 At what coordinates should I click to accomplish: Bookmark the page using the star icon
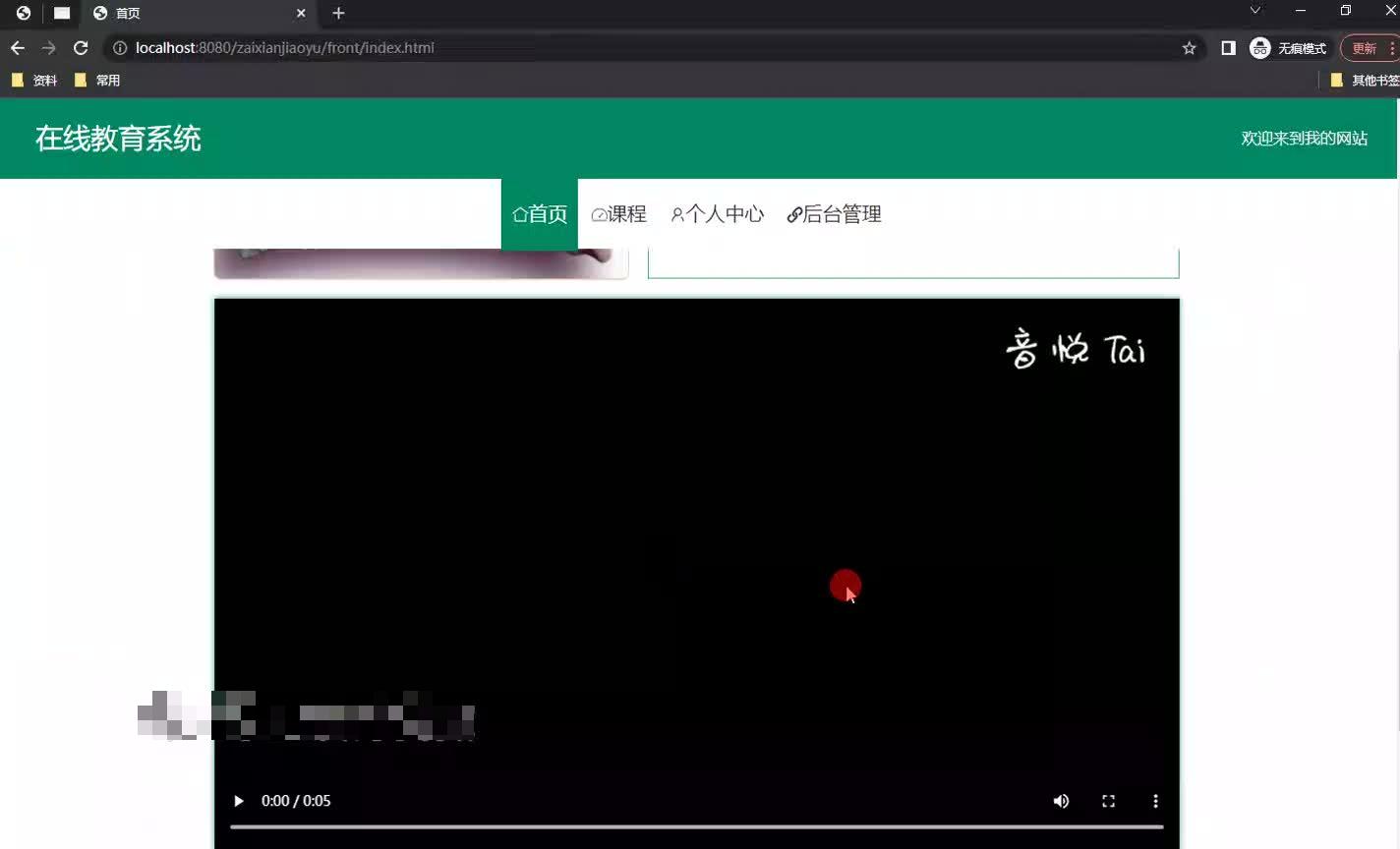[1189, 47]
